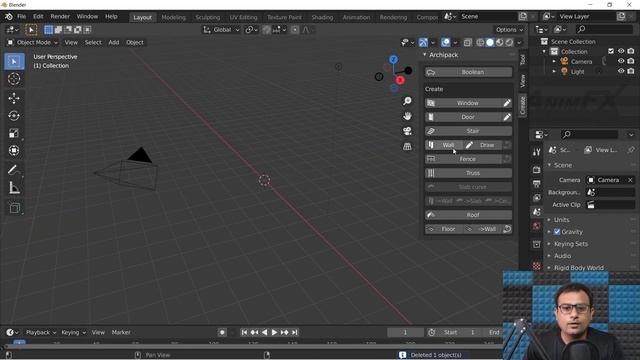Switch to solid viewport shading
The height and width of the screenshot is (360, 640).
490,42
